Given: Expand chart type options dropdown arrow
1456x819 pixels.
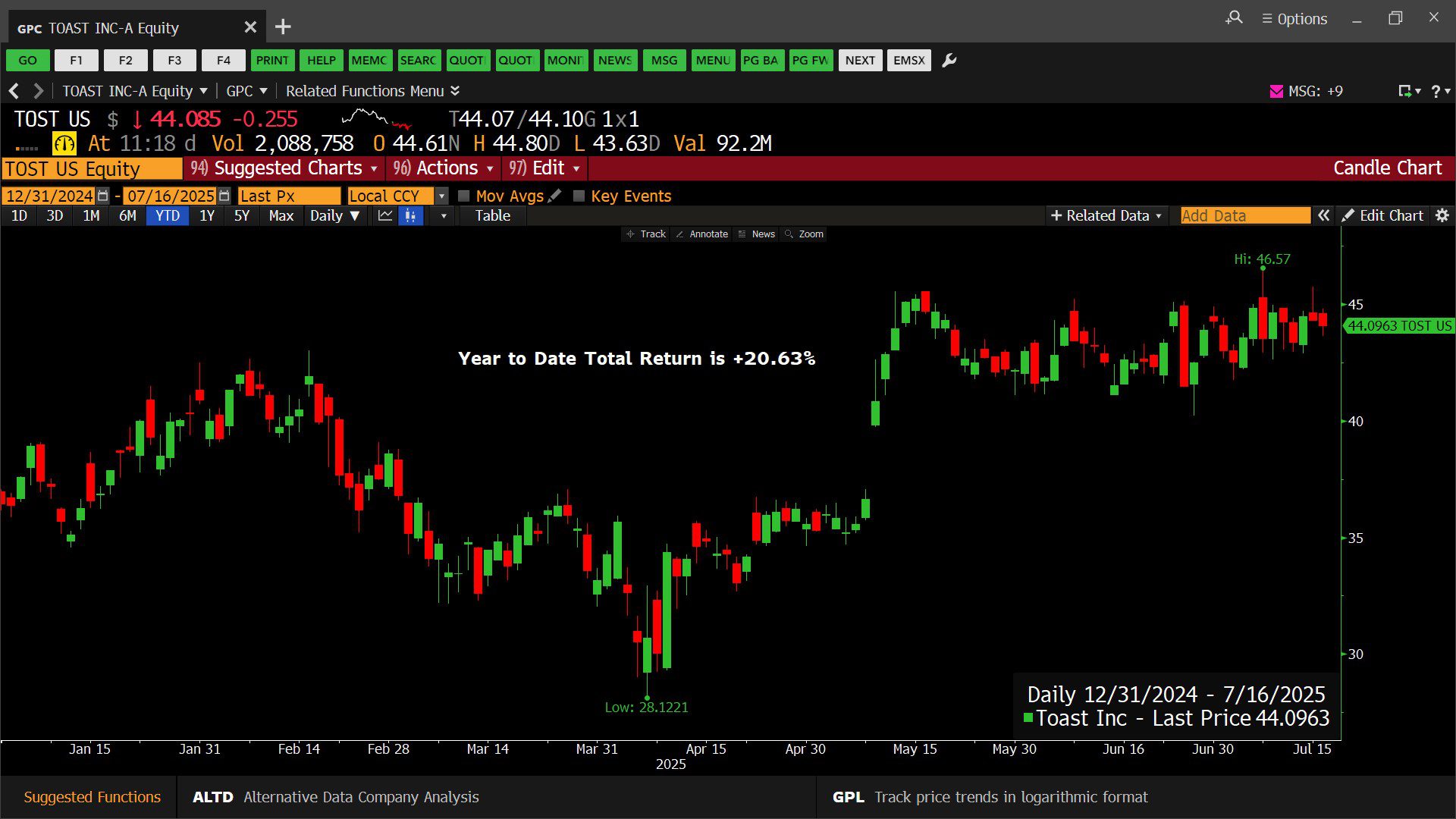Looking at the screenshot, I should [x=444, y=216].
